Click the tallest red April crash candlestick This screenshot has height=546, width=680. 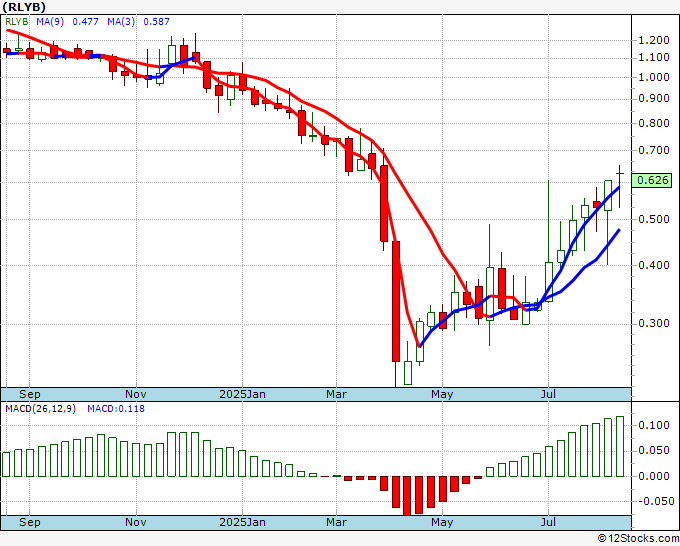(x=396, y=301)
